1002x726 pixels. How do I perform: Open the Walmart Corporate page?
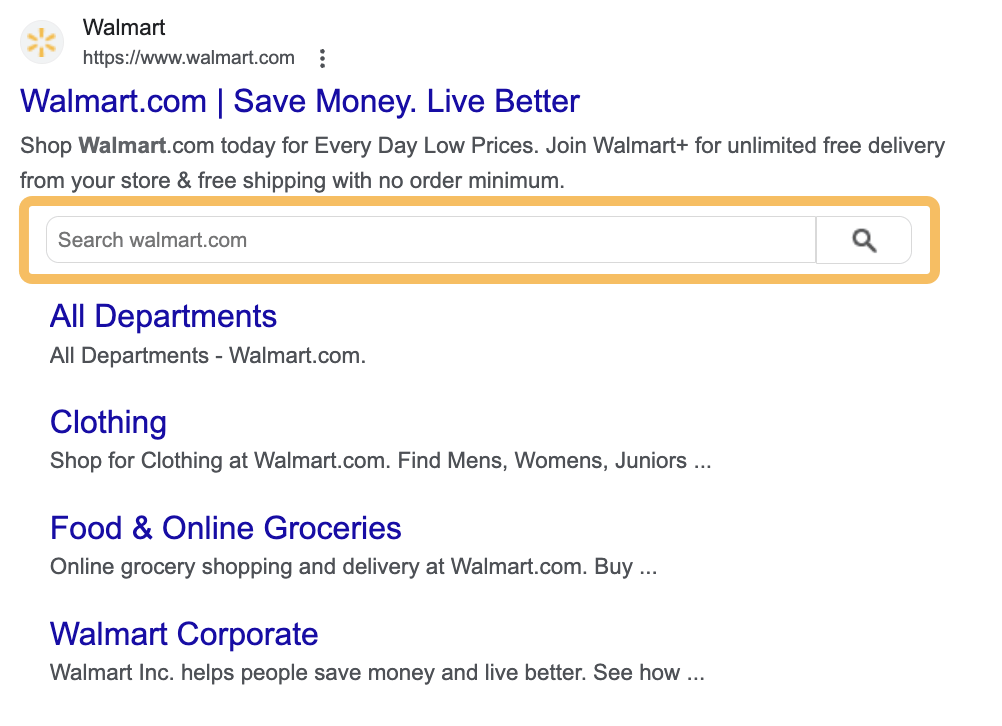184,634
